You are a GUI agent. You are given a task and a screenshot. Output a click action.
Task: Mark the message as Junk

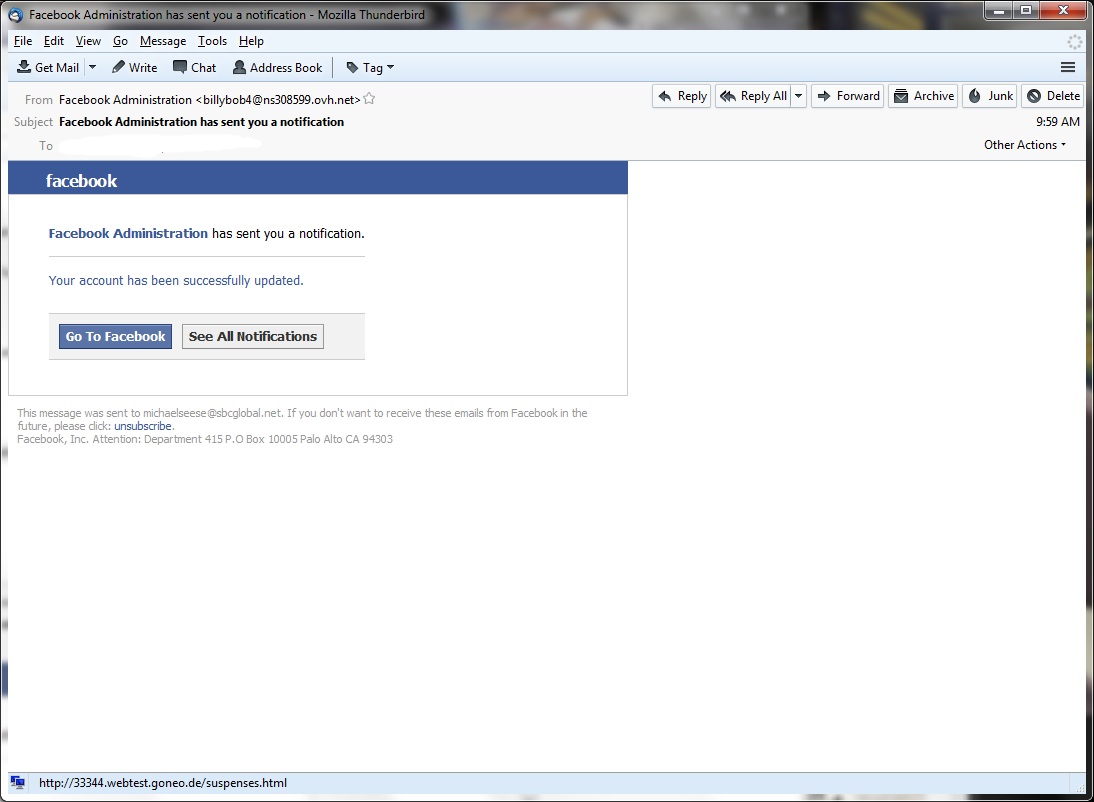coord(991,96)
